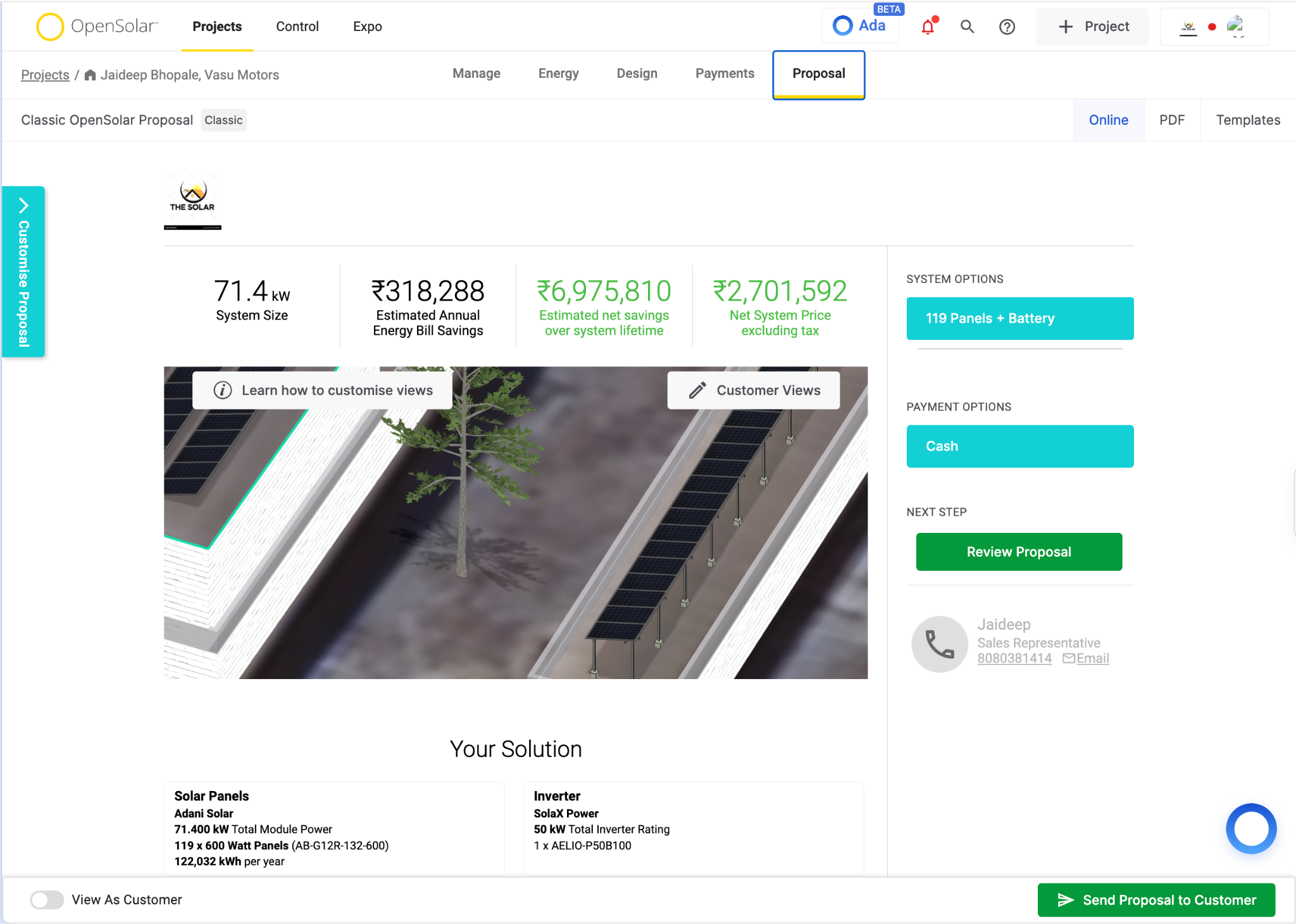Click the 122,032 kWh per year text
The height and width of the screenshot is (924, 1296).
(x=230, y=861)
